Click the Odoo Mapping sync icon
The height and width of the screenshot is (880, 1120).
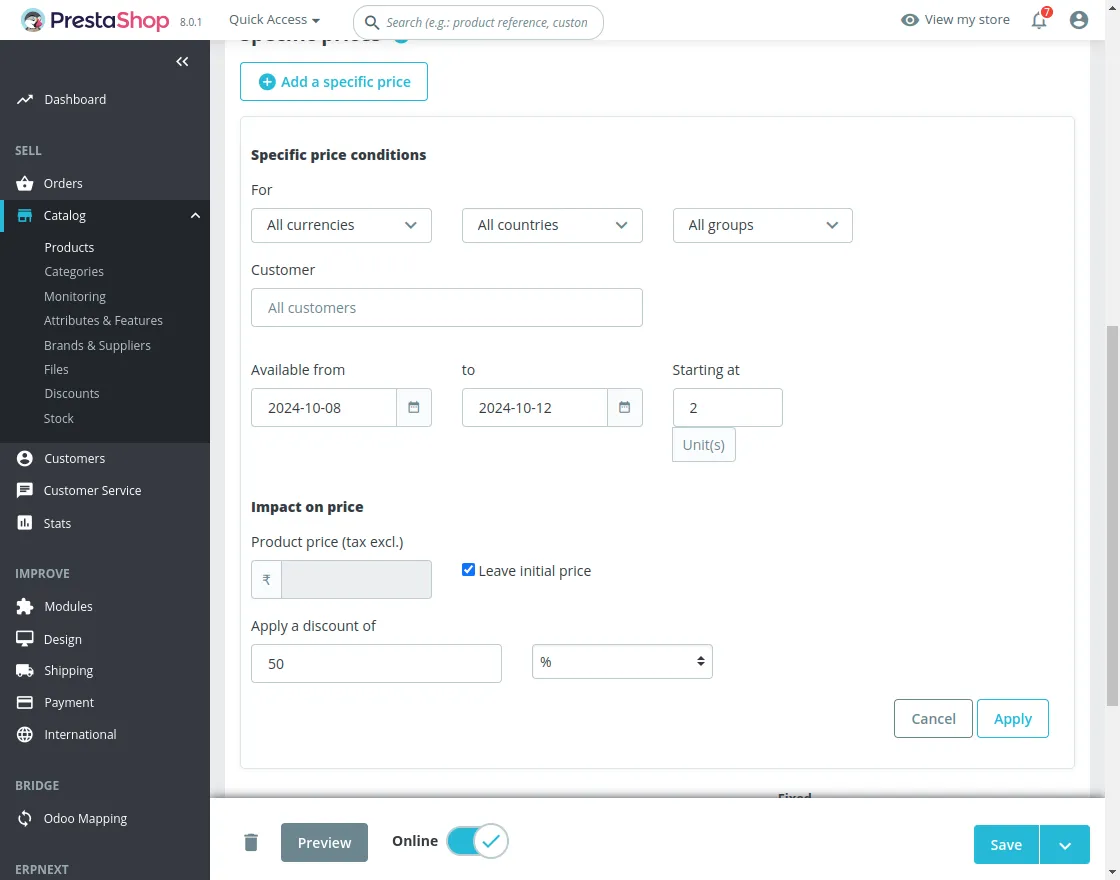25,819
